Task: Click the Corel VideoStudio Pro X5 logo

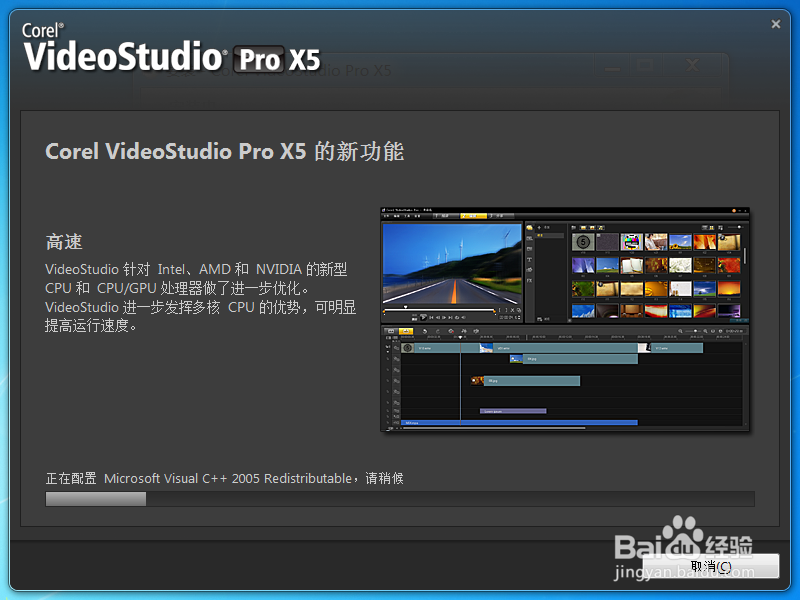Action: (171, 47)
